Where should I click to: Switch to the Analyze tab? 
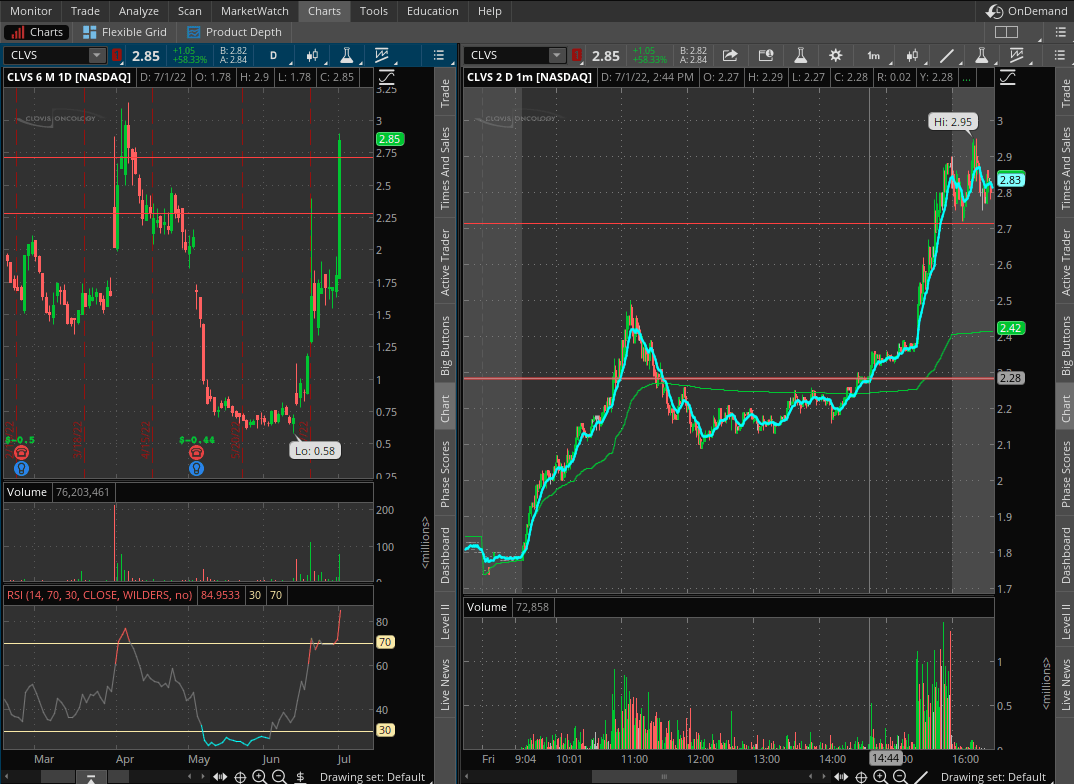tap(138, 11)
